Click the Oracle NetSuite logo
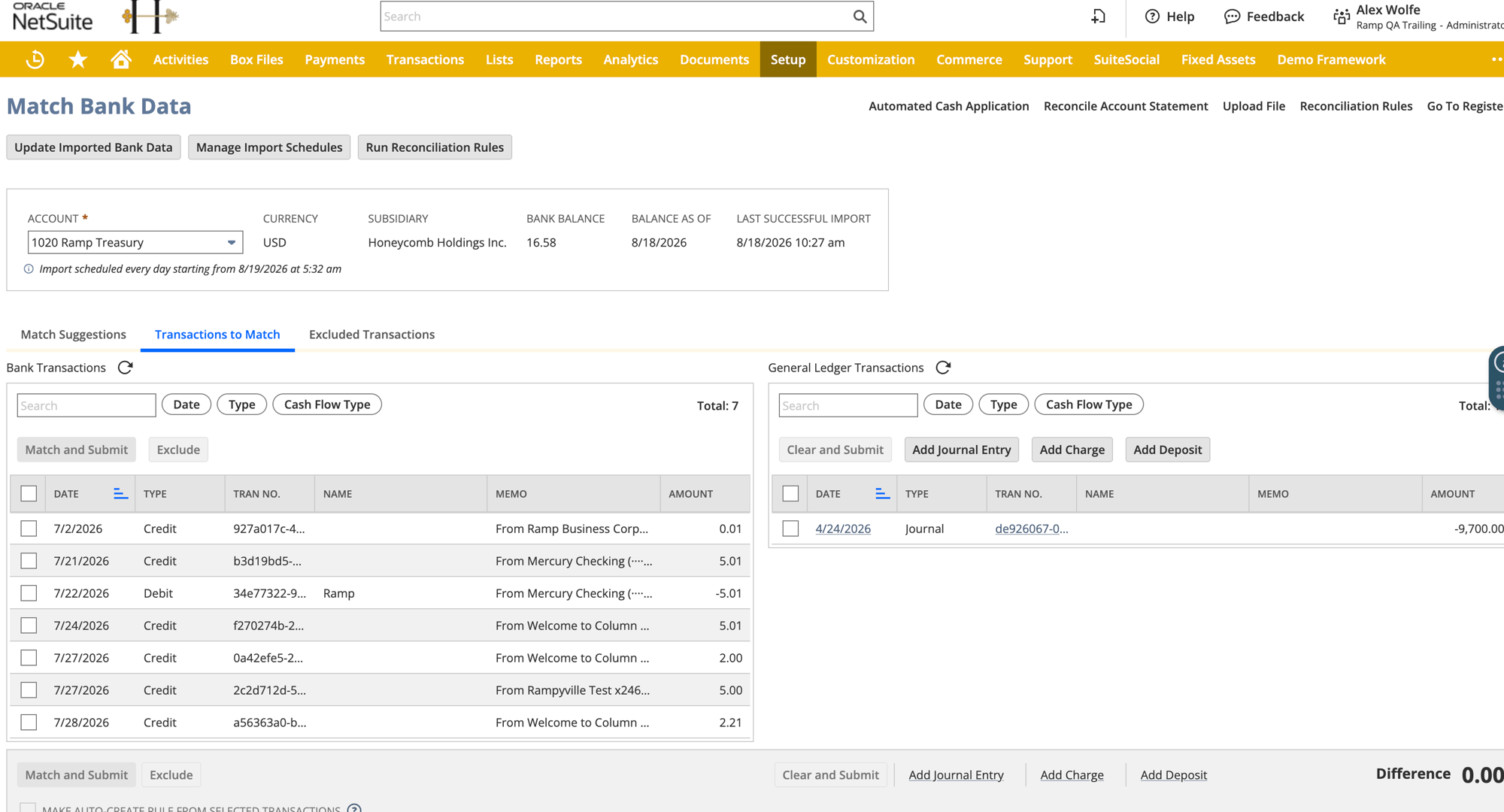The height and width of the screenshot is (812, 1504). (53, 17)
